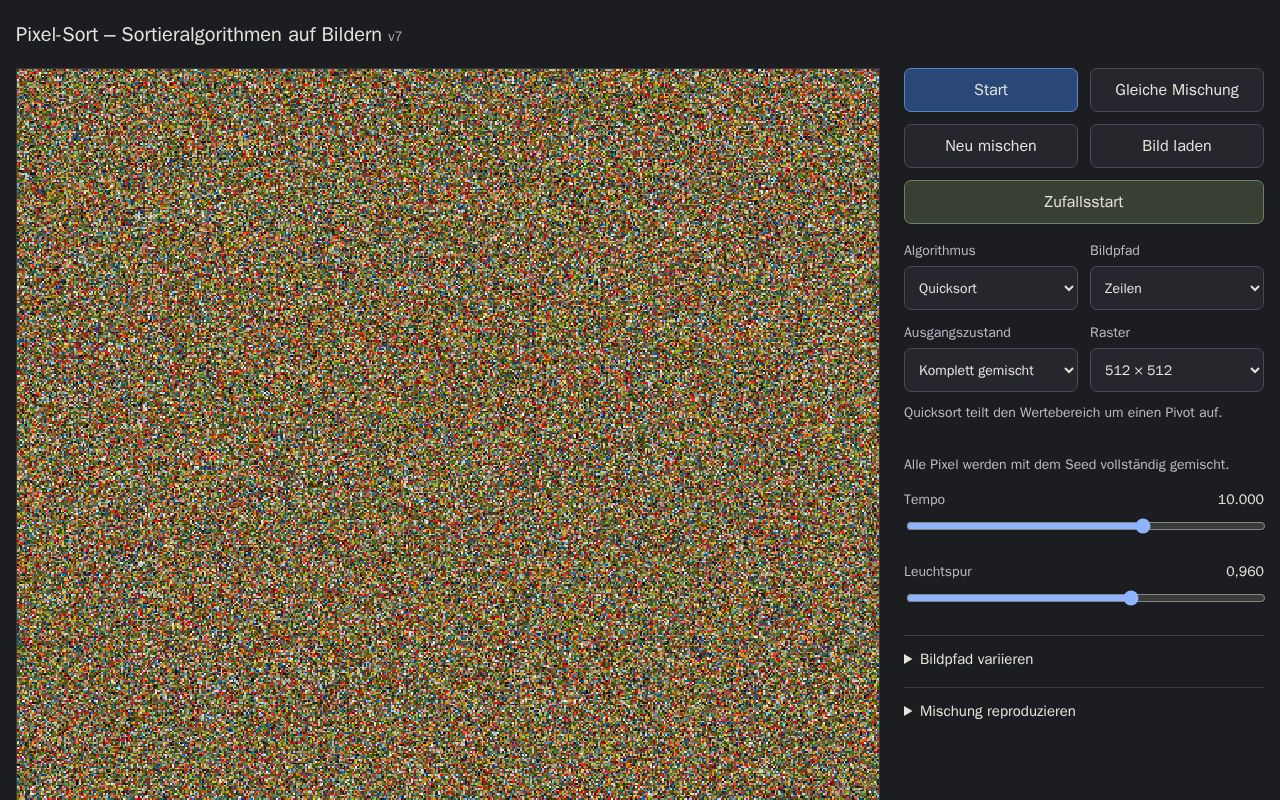Click the Tempo value 10.000
This screenshot has height=800, width=1280.
tap(1240, 499)
